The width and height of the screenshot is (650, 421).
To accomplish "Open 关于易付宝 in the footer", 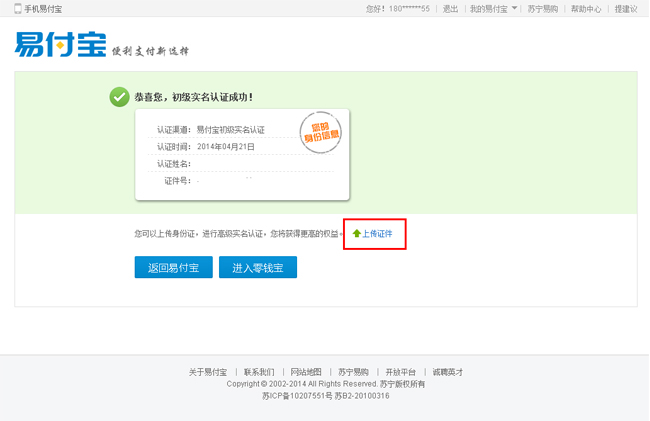I will click(x=208, y=372).
